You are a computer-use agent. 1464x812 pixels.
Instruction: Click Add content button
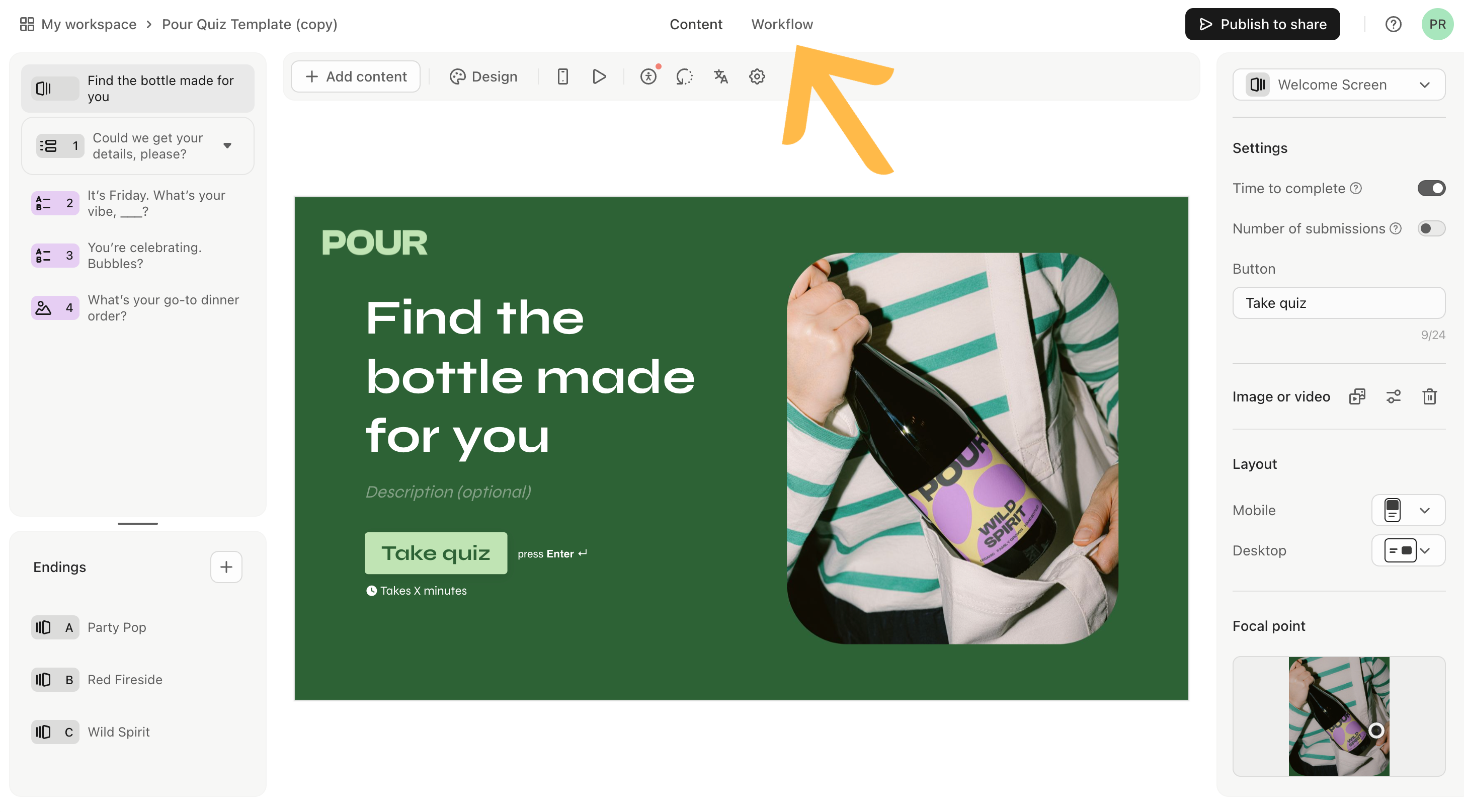pyautogui.click(x=356, y=76)
